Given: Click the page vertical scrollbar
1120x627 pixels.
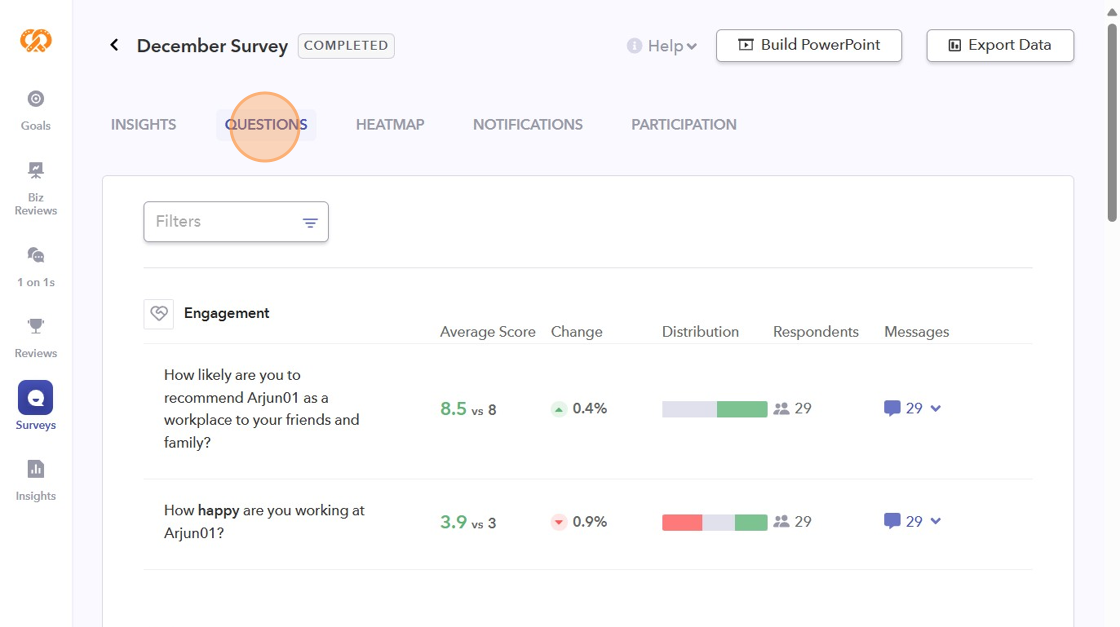Looking at the screenshot, I should [x=1112, y=120].
